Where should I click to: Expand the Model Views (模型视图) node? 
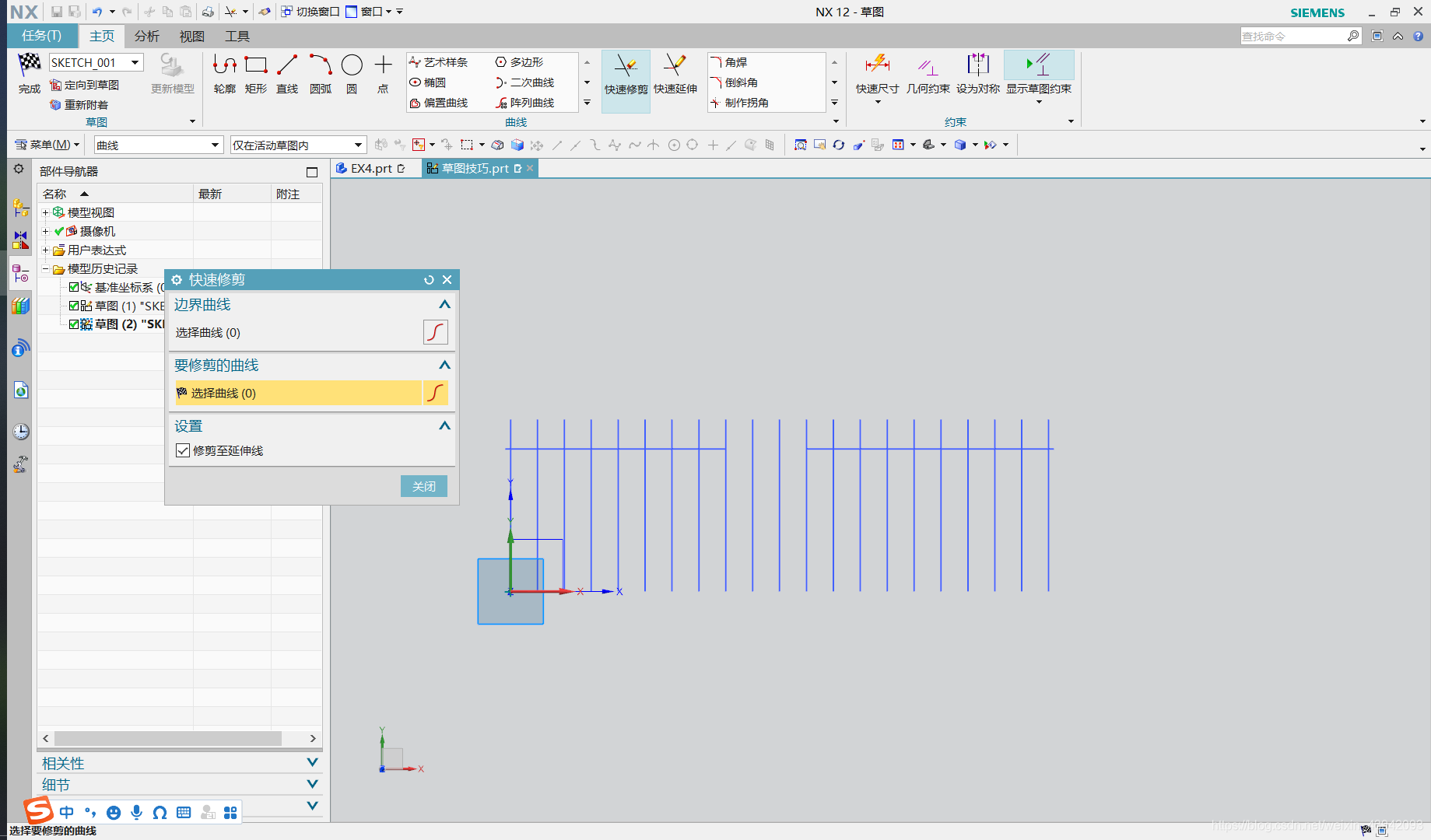coord(45,212)
